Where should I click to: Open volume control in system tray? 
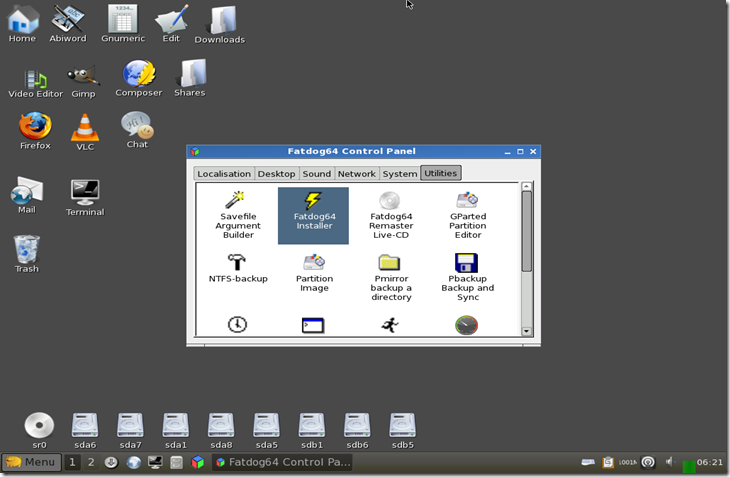669,462
